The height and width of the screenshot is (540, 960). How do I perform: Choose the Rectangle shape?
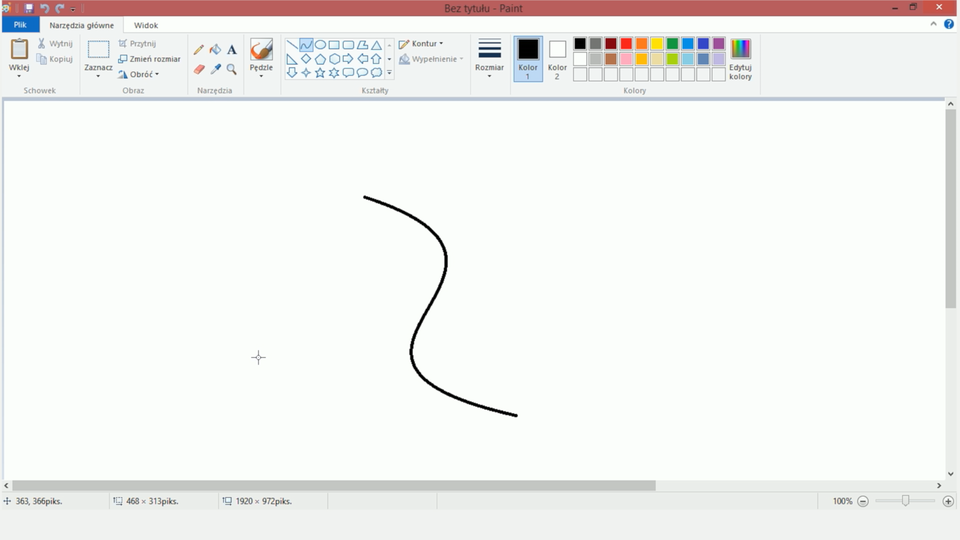(334, 45)
